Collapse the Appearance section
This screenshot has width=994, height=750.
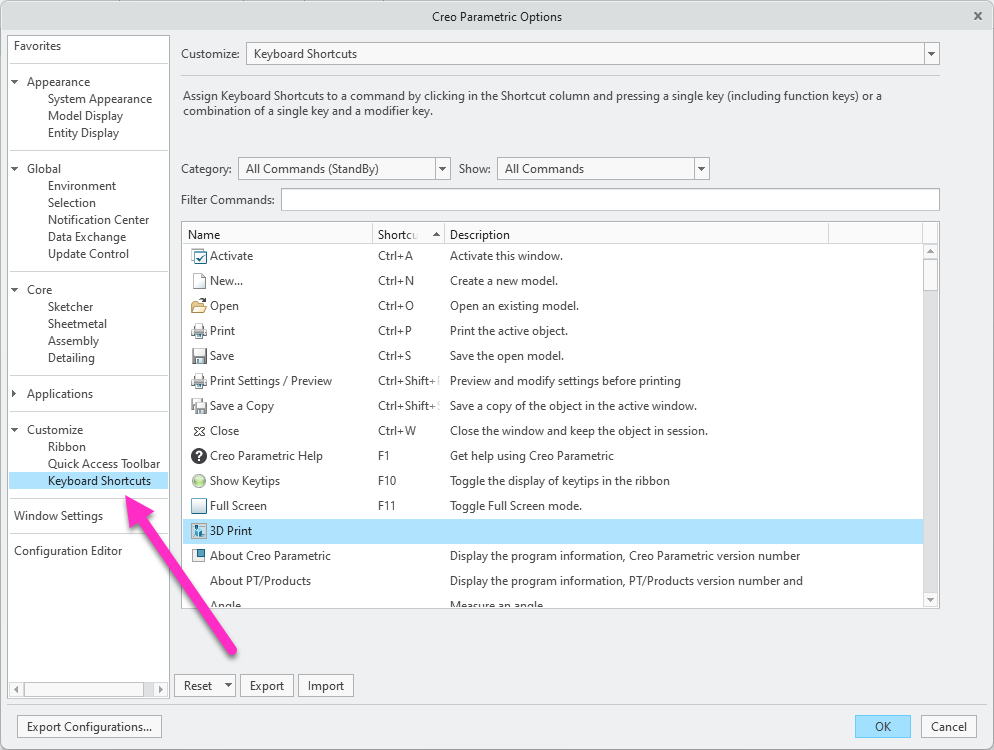(x=15, y=81)
